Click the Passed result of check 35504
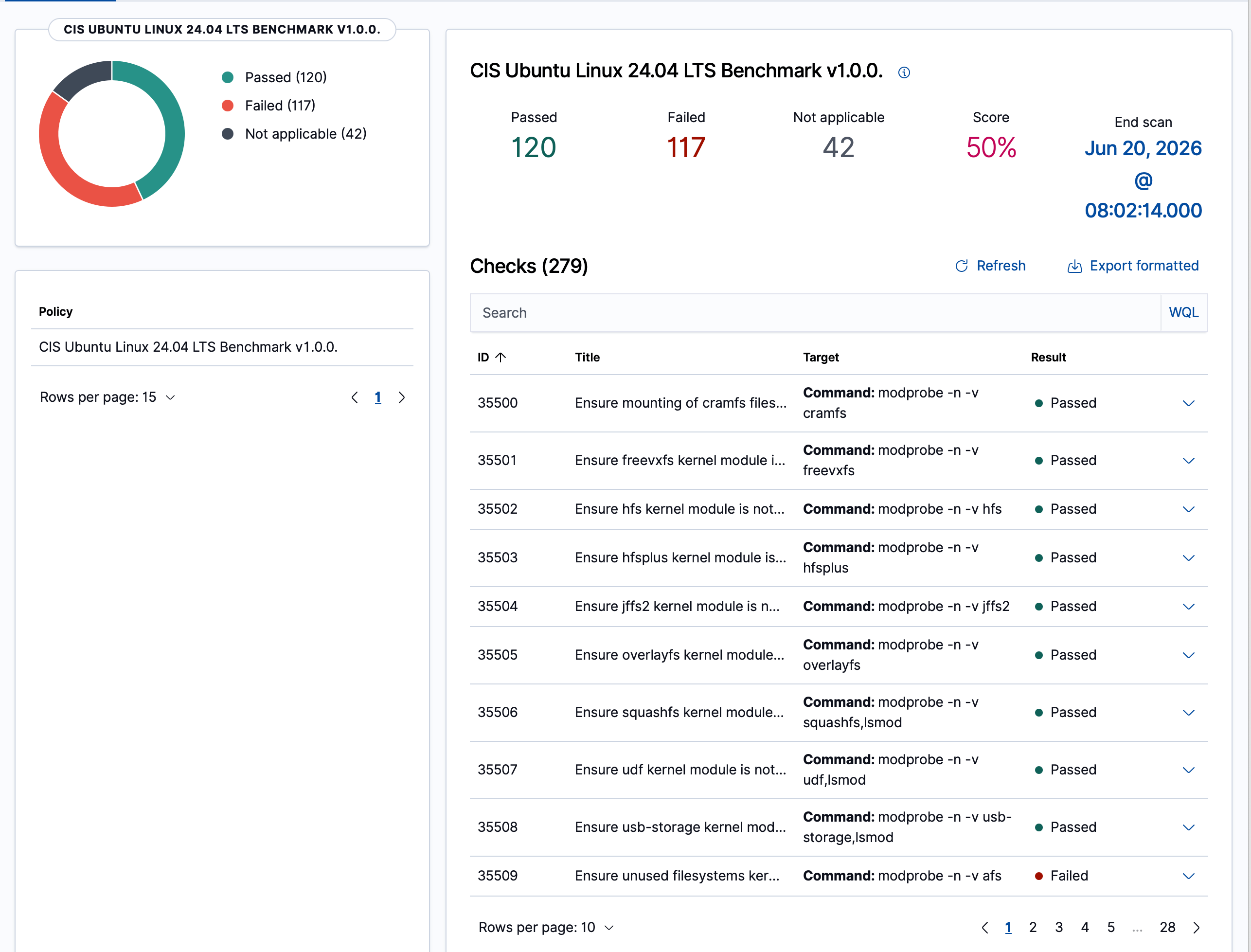This screenshot has width=1251, height=952. (x=1065, y=607)
